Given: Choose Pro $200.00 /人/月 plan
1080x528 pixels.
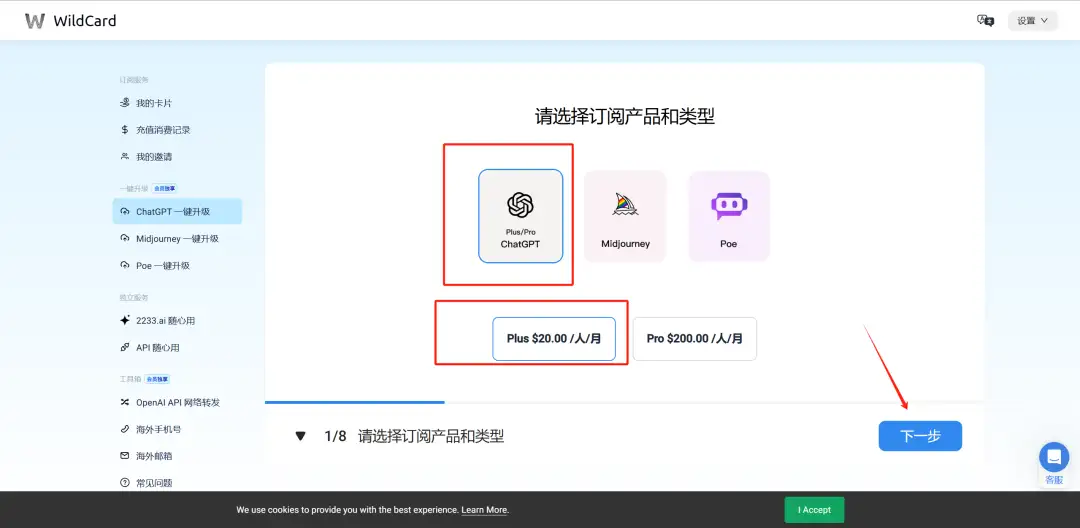Looking at the screenshot, I should click(695, 339).
